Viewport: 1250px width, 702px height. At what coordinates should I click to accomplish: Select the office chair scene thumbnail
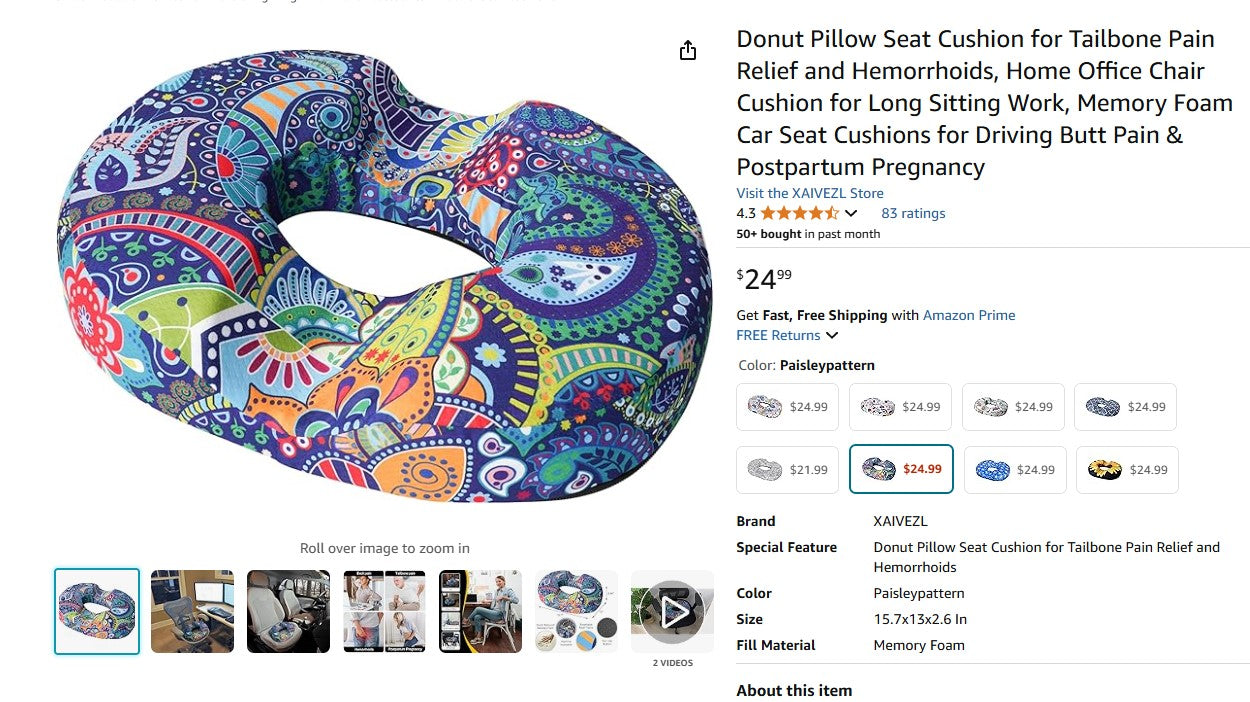(x=192, y=611)
